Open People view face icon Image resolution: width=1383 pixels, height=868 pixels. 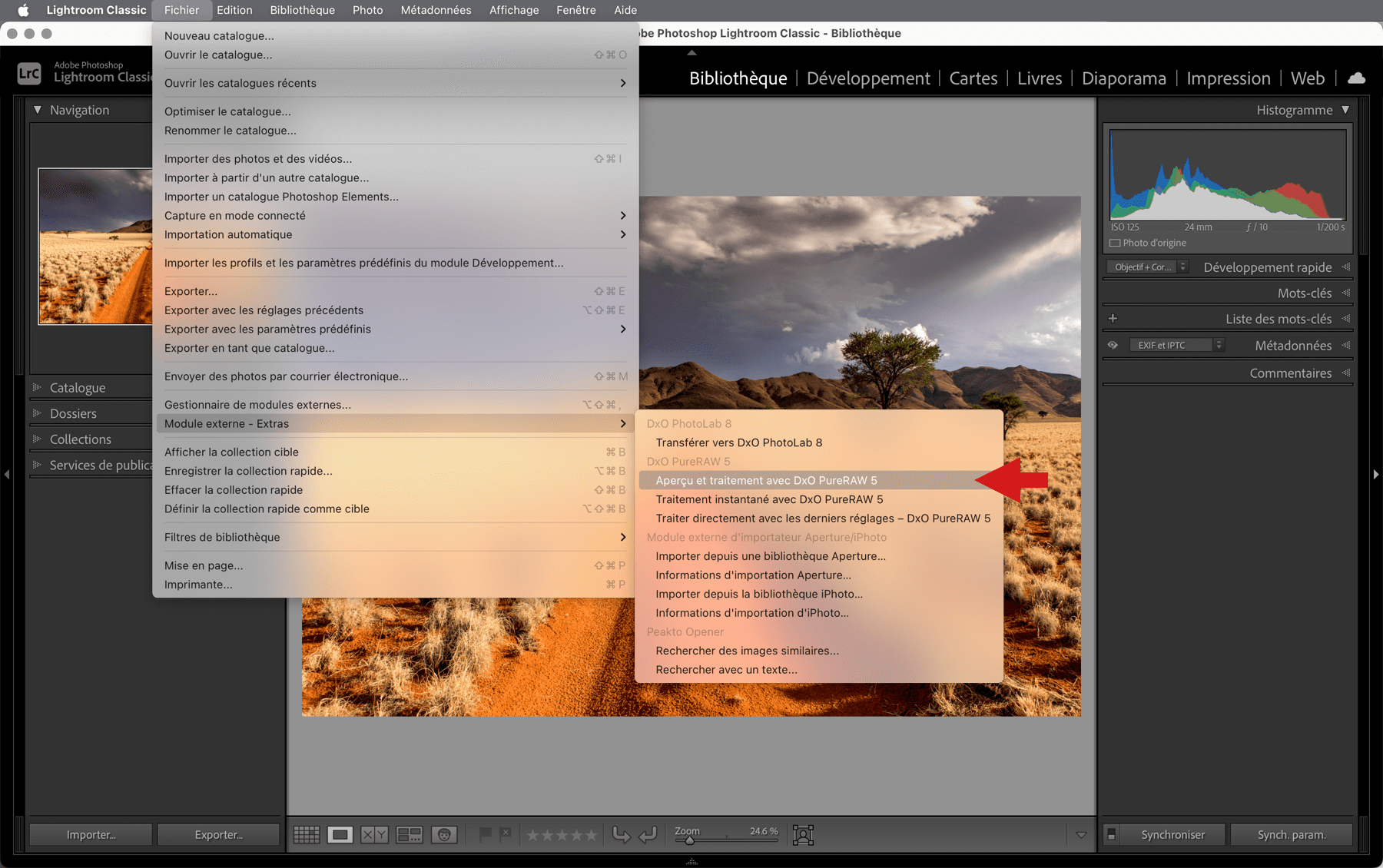pos(444,834)
